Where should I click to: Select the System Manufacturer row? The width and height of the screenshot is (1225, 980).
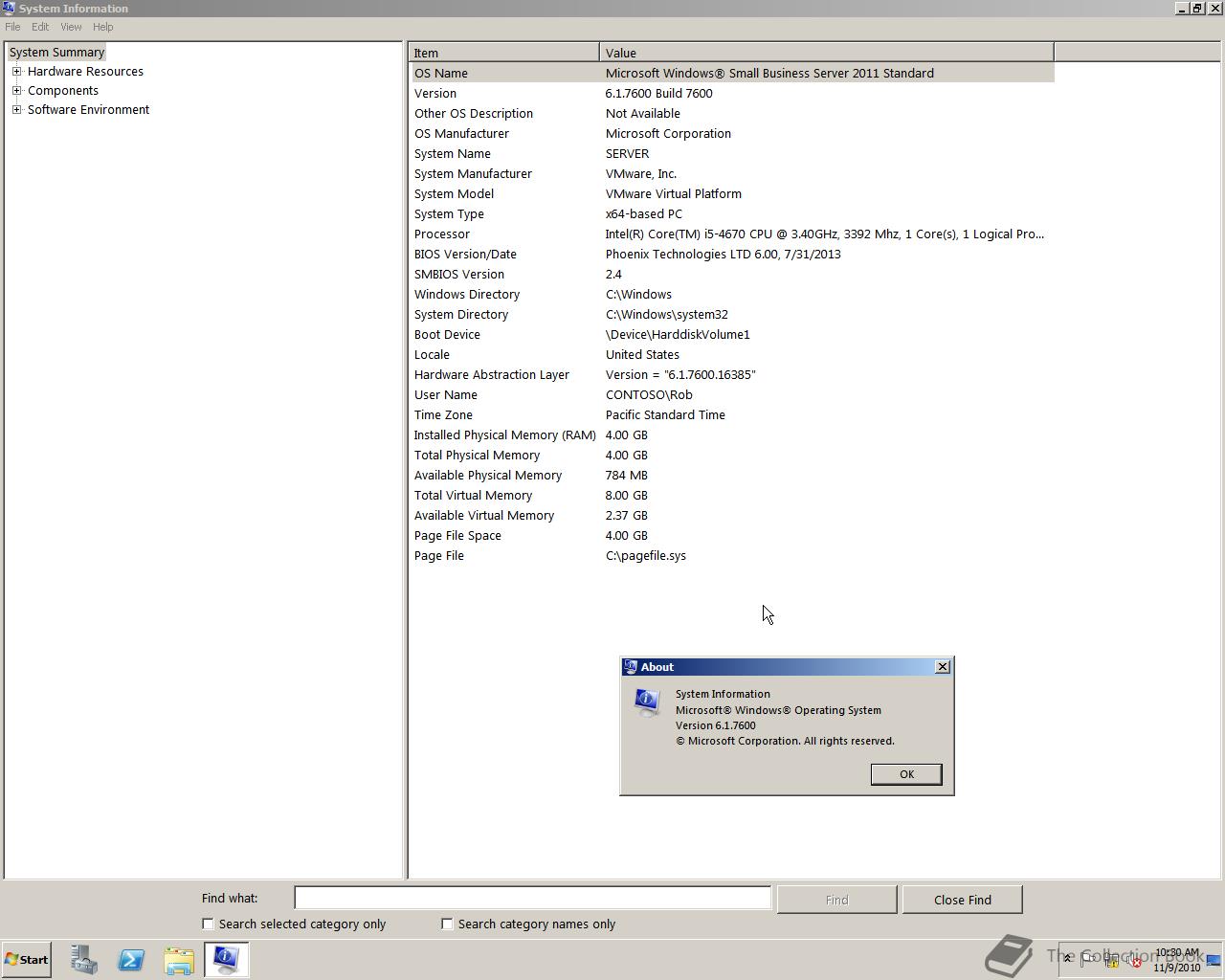732,173
